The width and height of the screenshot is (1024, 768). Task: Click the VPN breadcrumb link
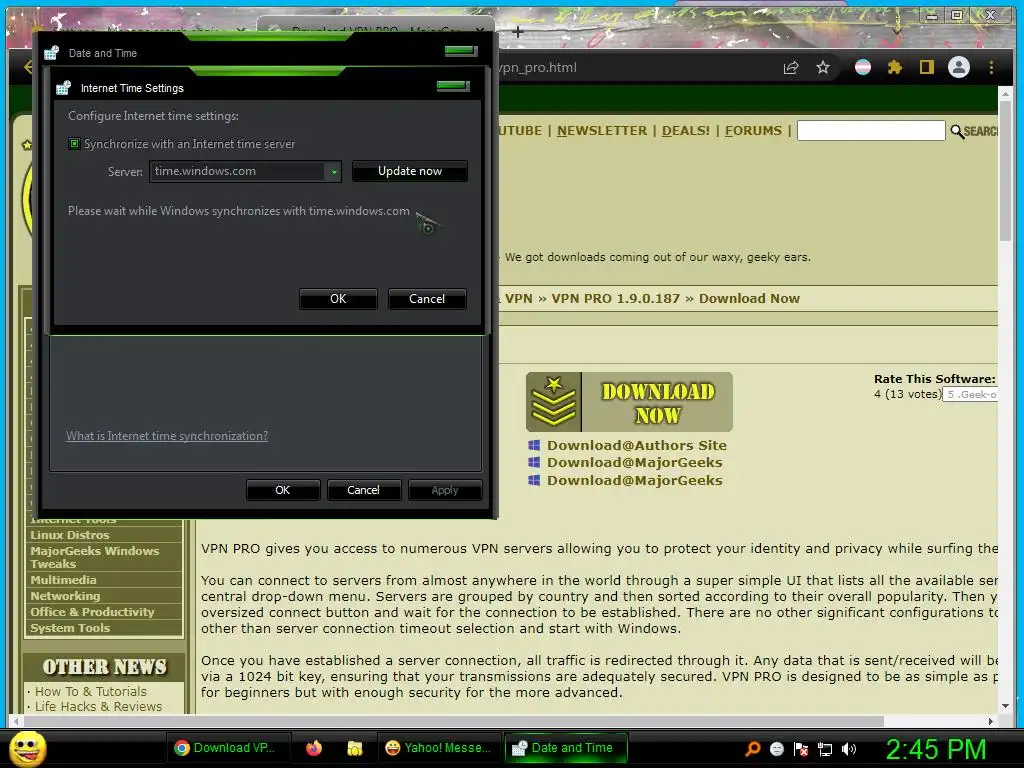[x=519, y=298]
